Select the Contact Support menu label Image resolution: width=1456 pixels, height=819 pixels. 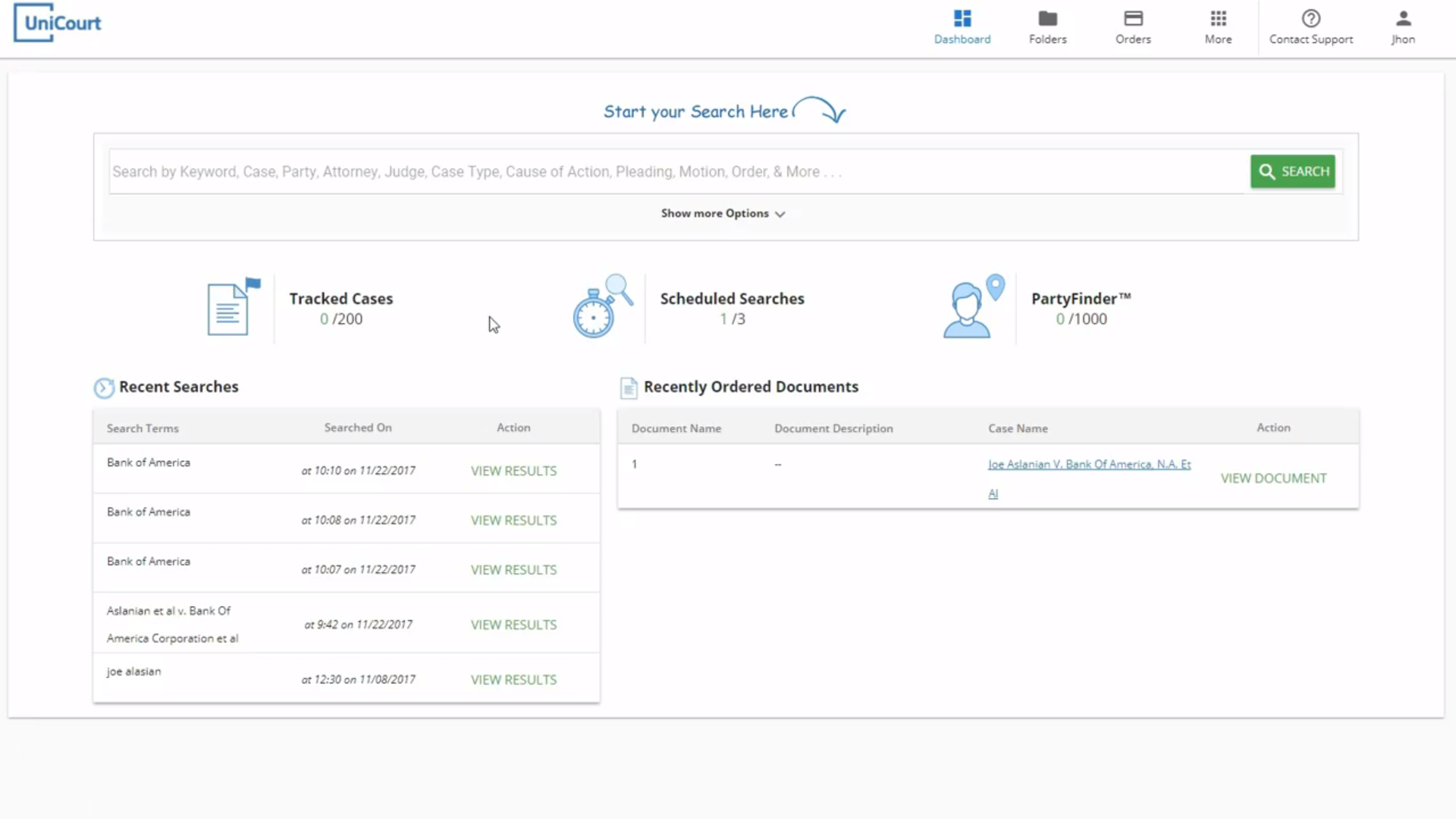[x=1311, y=39]
